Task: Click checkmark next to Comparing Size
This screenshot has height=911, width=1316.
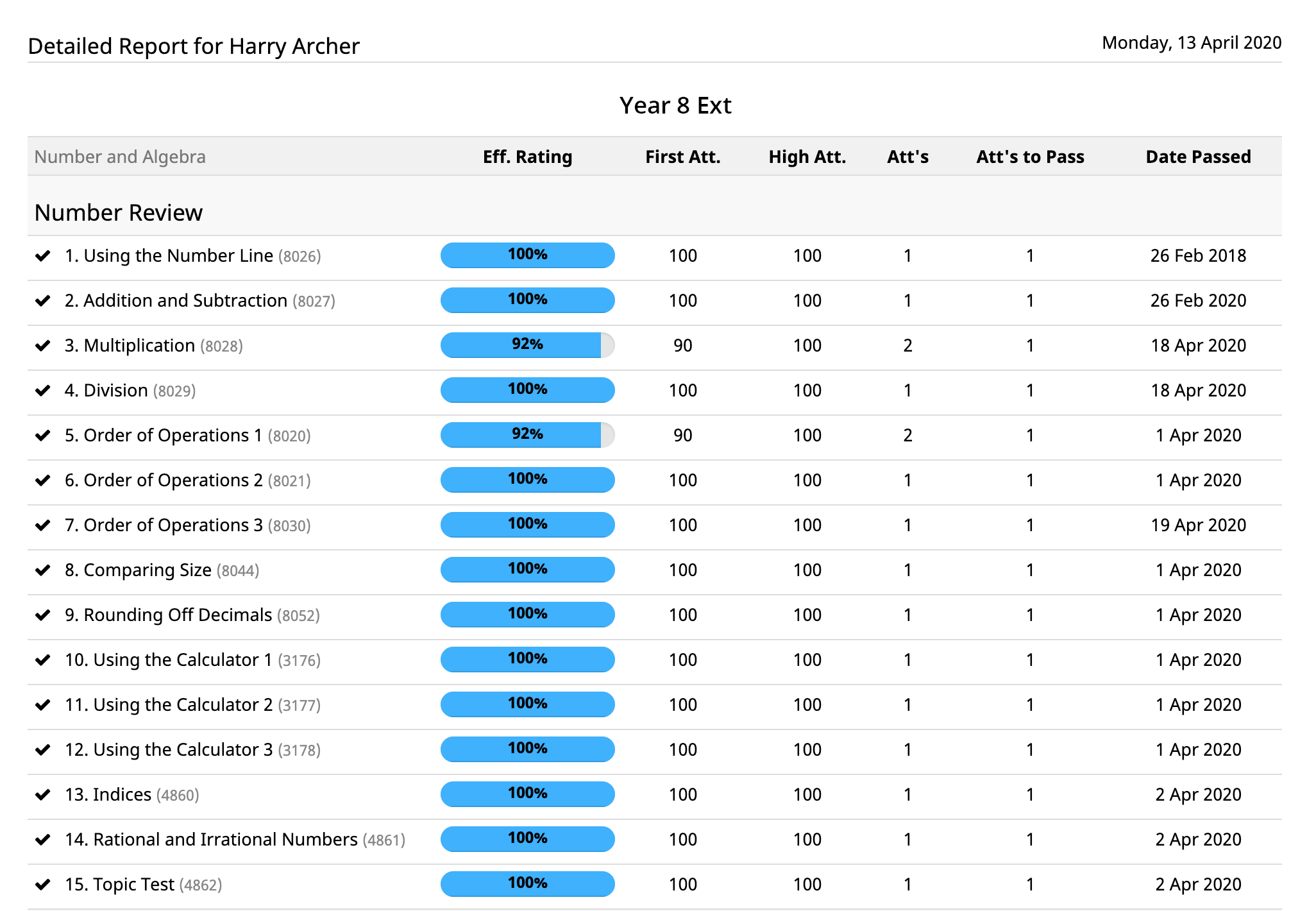Action: 43,570
